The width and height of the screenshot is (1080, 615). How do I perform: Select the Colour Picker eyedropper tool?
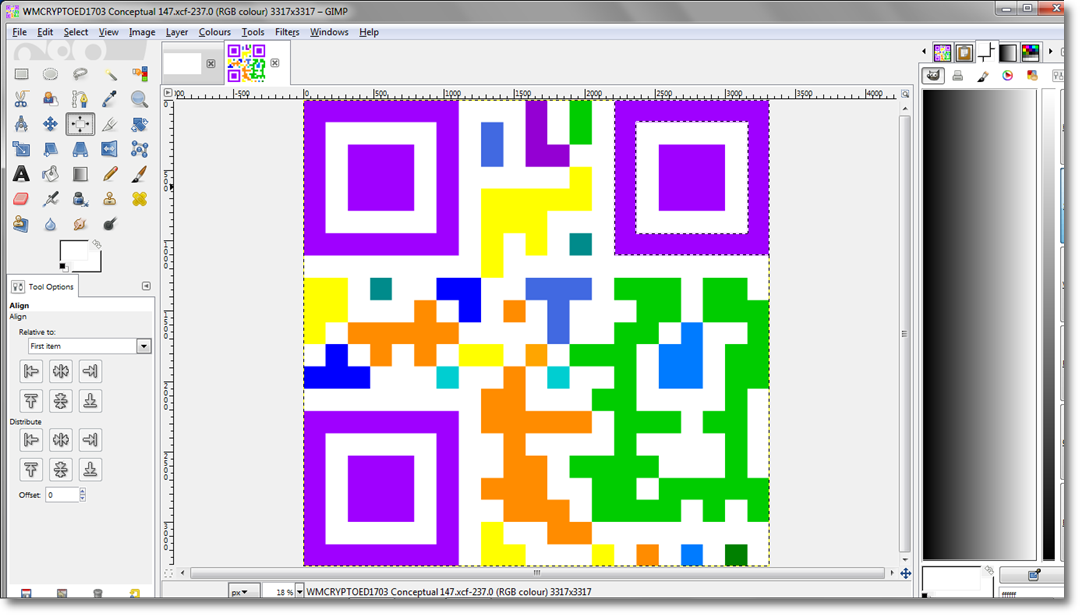click(110, 99)
